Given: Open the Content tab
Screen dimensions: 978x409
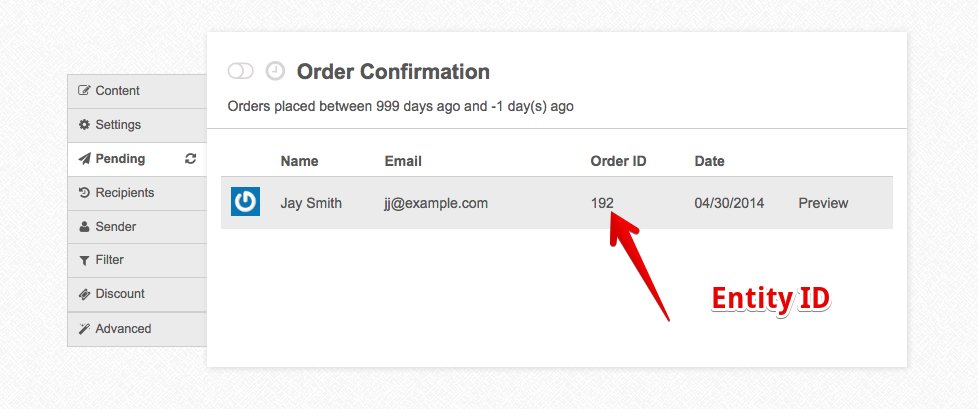Looking at the screenshot, I should 117,91.
